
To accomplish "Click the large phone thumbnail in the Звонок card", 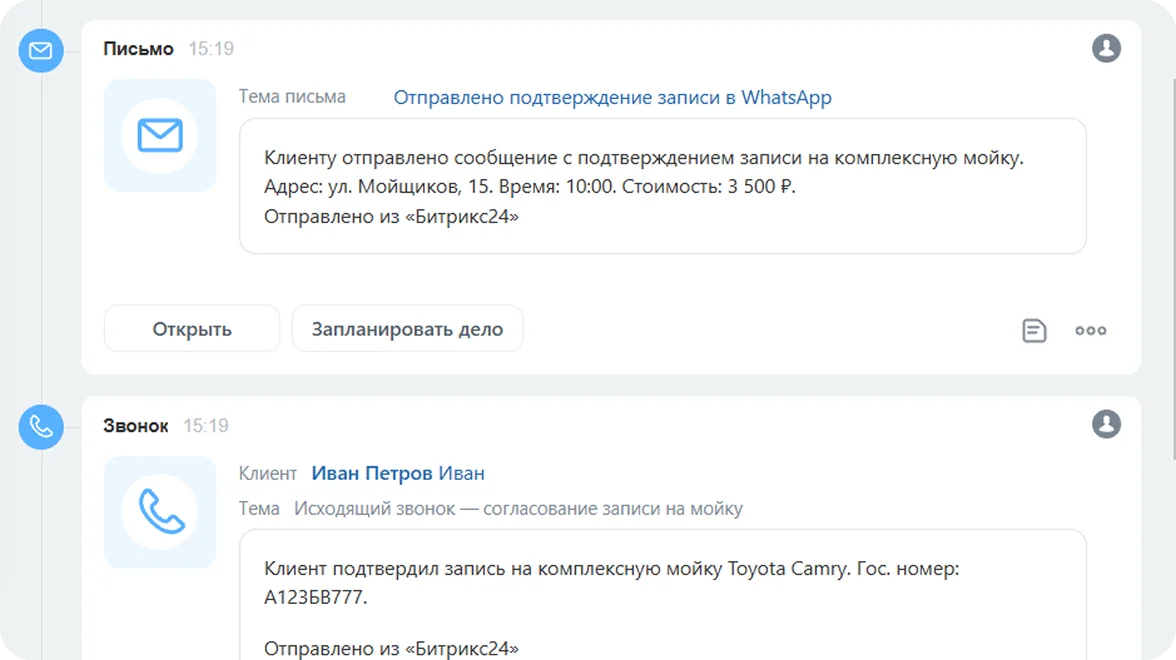I will click(x=160, y=512).
